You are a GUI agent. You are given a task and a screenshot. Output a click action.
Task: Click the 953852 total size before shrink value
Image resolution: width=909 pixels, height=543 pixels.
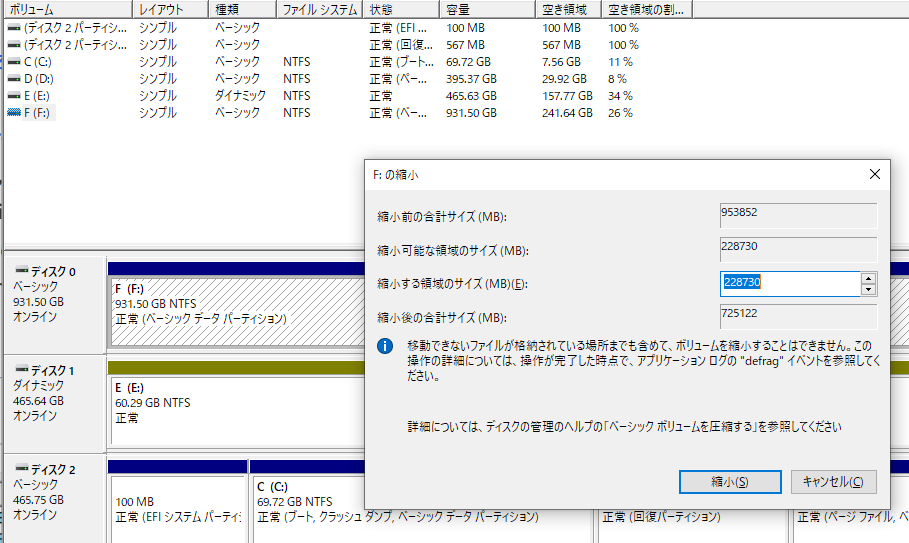tap(798, 215)
